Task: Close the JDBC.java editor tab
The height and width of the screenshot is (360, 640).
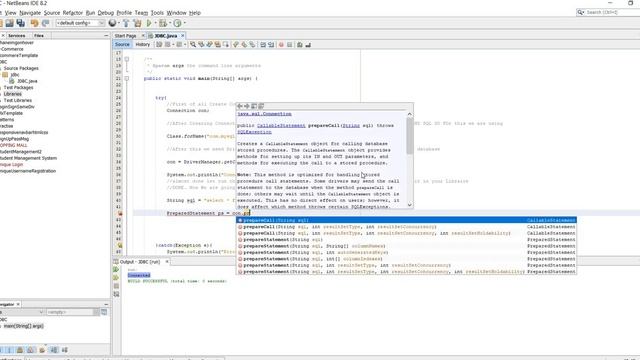Action: click(x=183, y=36)
